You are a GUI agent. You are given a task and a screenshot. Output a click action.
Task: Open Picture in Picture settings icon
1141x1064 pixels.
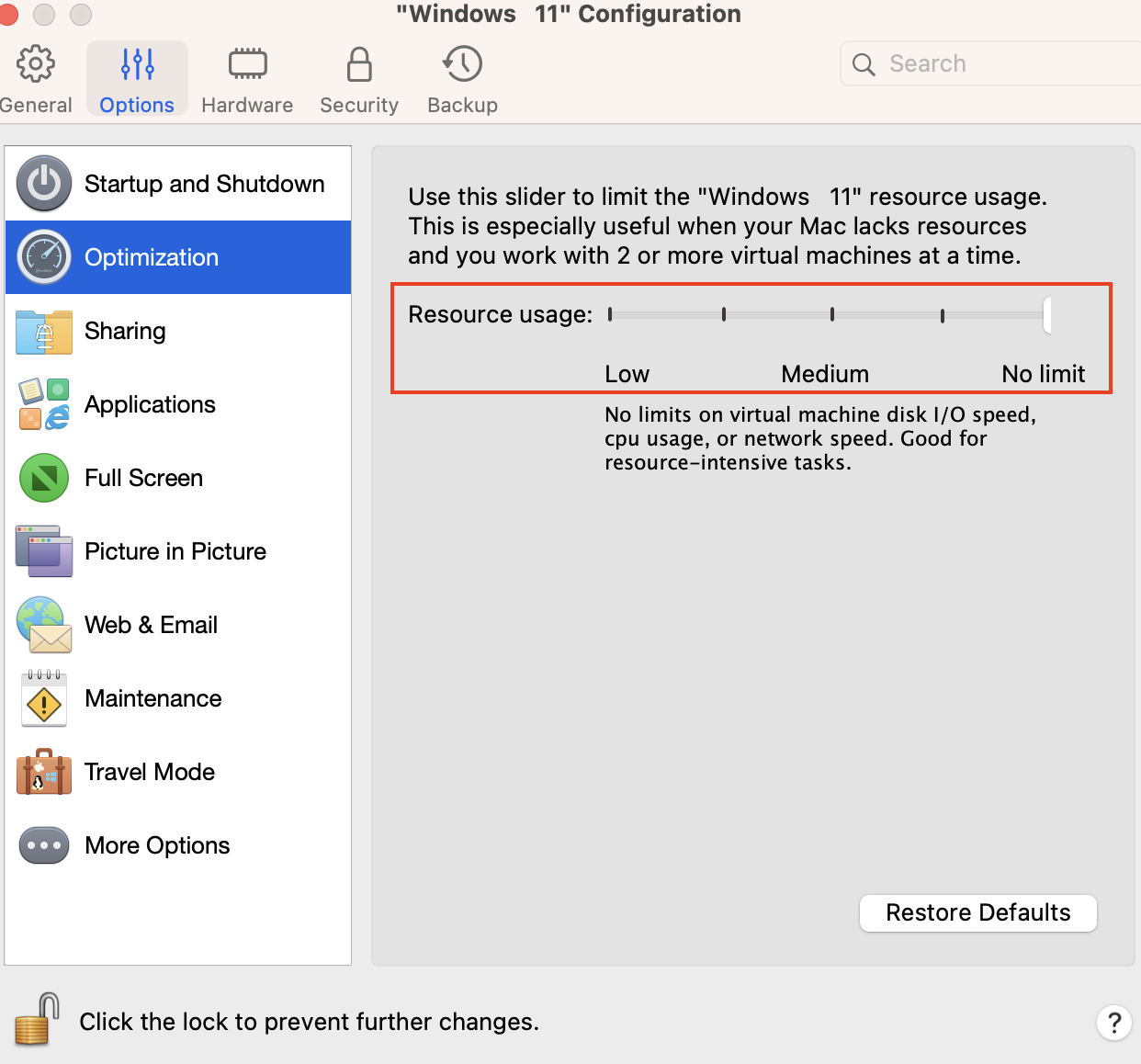click(x=43, y=551)
